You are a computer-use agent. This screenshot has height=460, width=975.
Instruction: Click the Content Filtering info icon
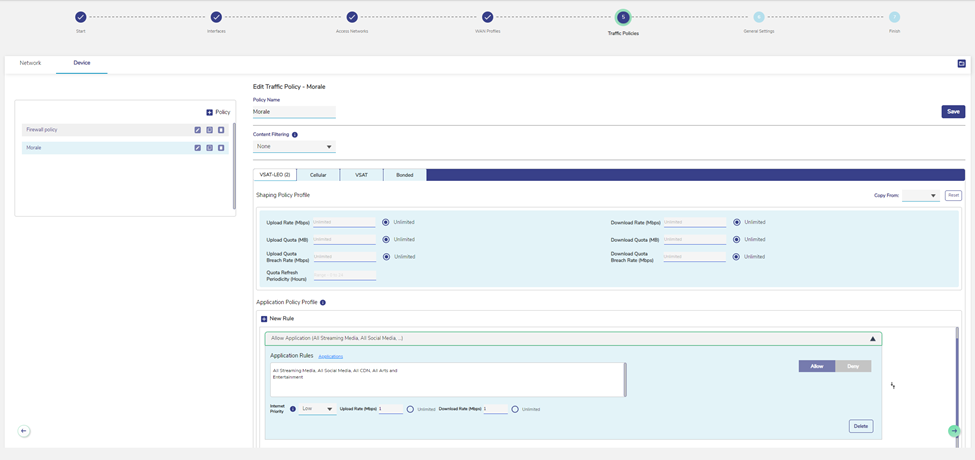295,134
